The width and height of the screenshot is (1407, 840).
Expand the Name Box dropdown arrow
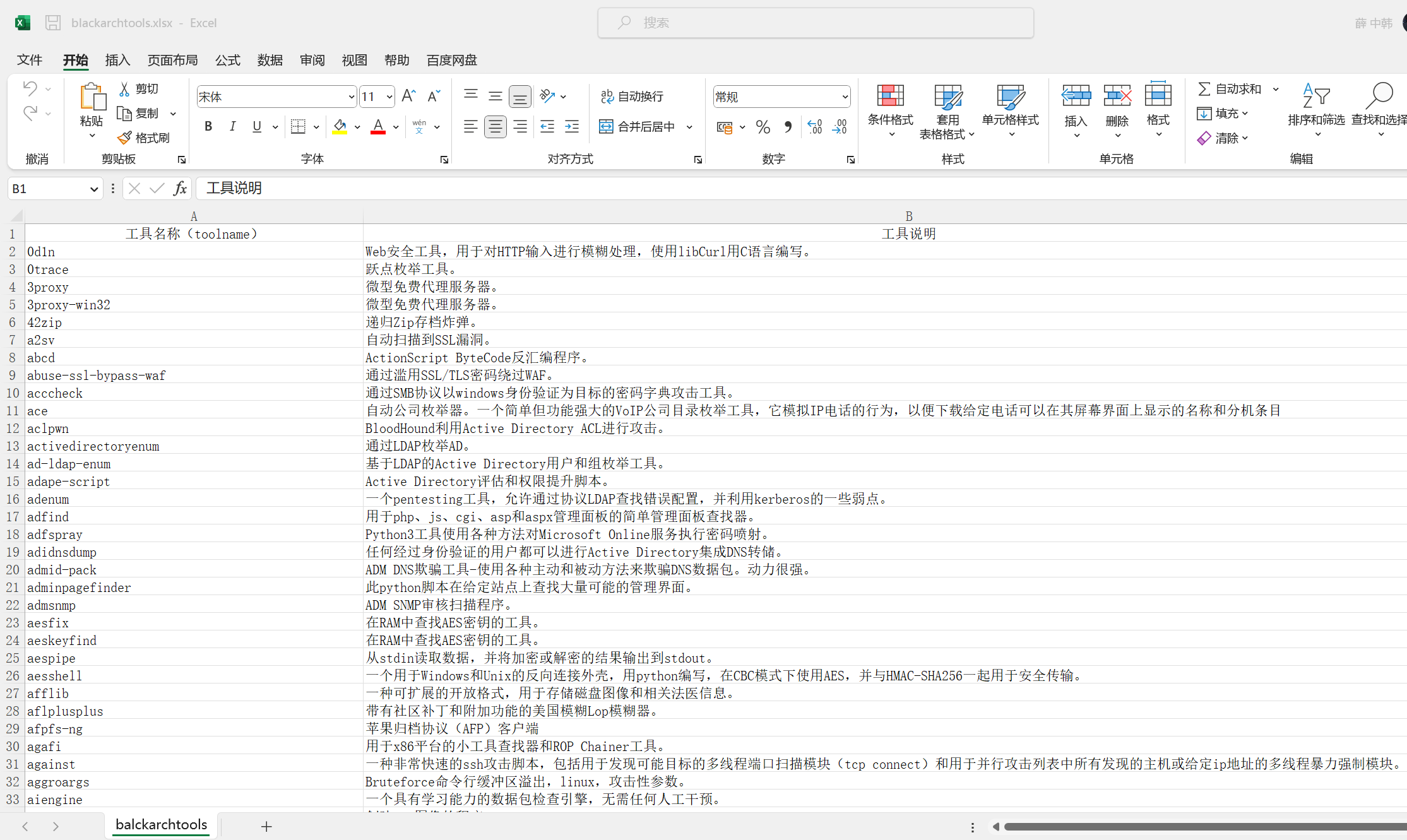point(94,189)
